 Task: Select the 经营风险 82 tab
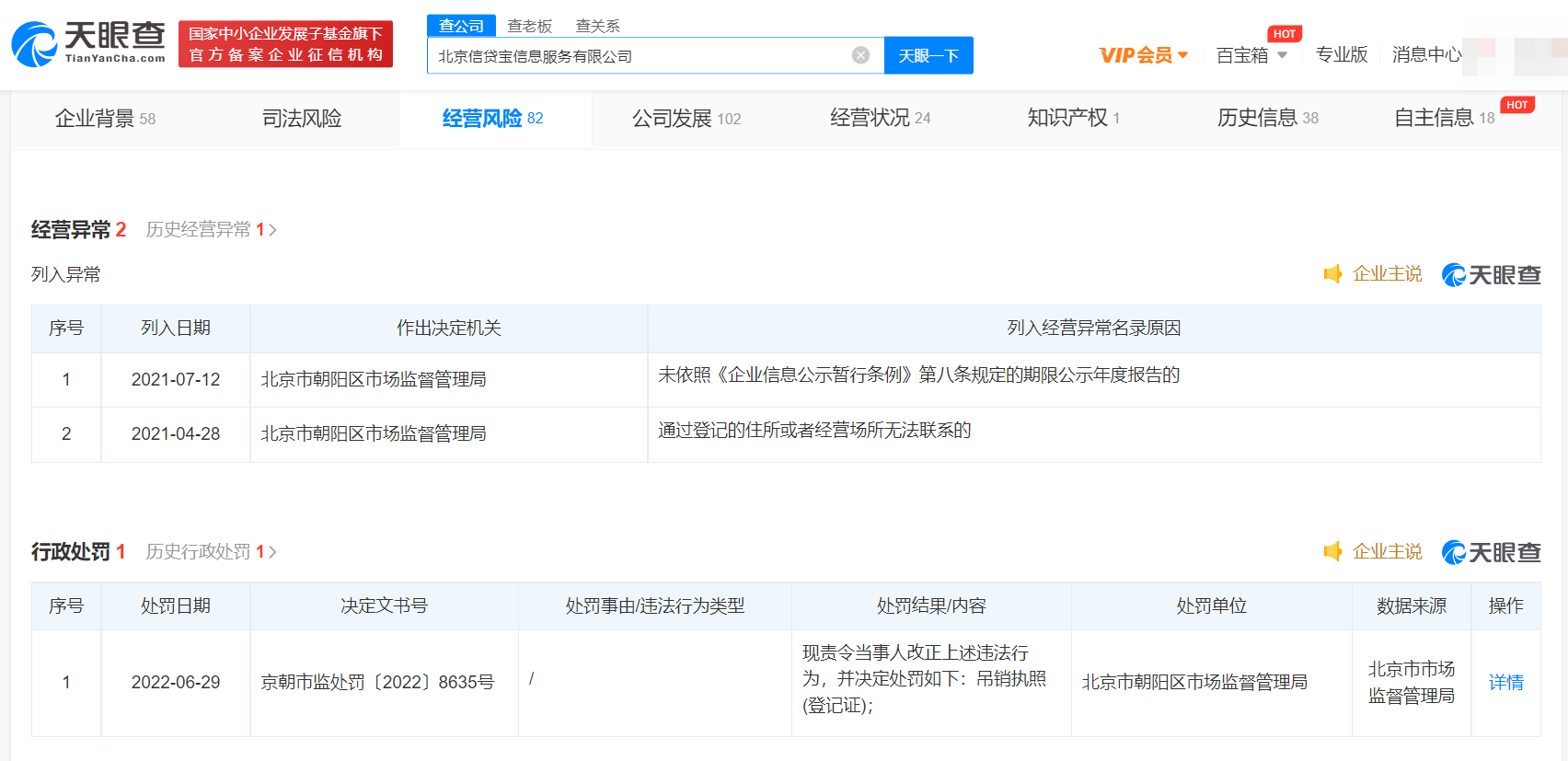click(493, 119)
